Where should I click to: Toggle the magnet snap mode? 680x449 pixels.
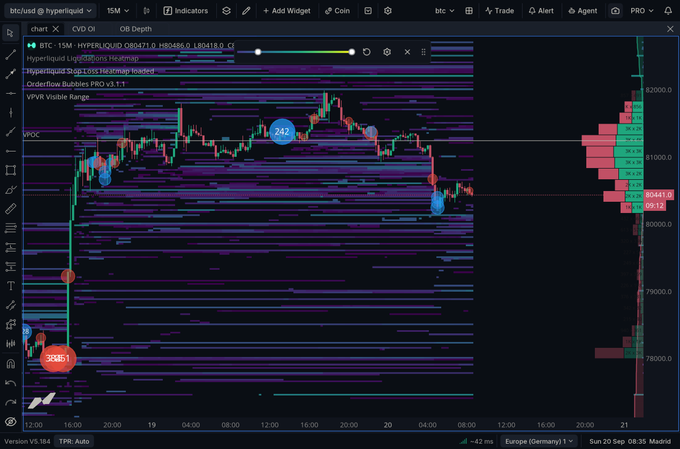coord(10,364)
